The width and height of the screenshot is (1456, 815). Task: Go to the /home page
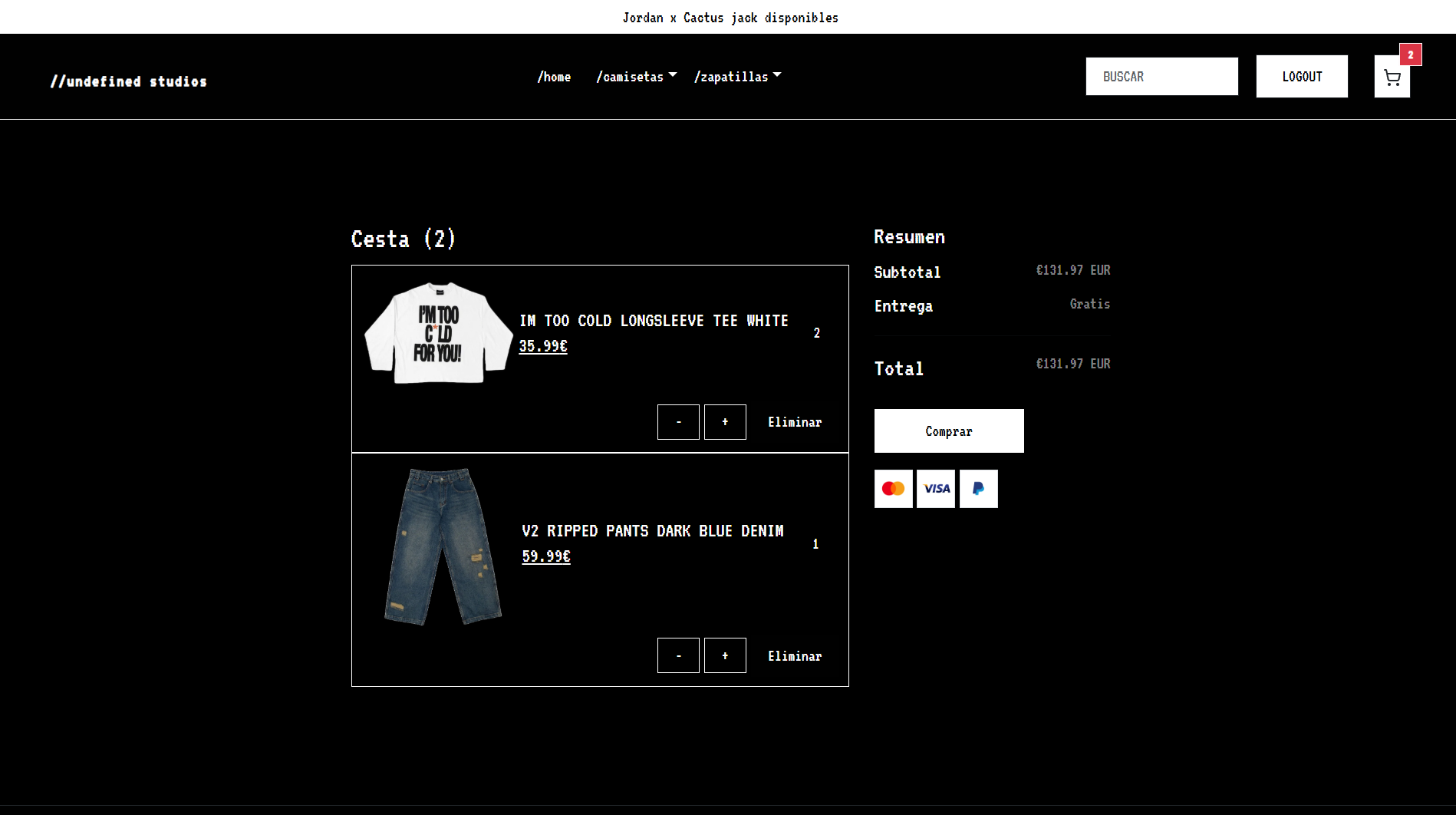click(554, 77)
